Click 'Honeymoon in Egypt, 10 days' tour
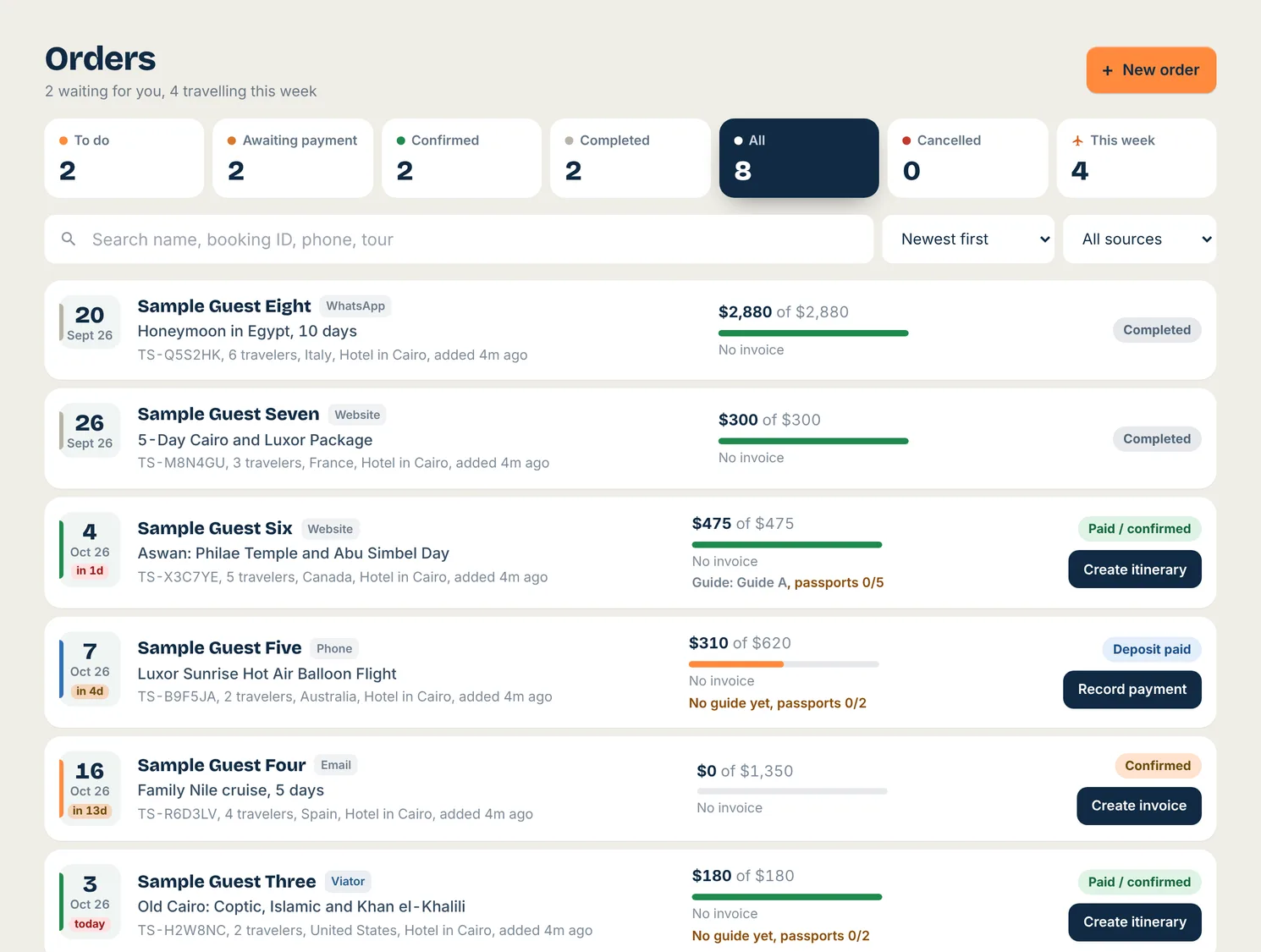This screenshot has height=952, width=1261. [247, 331]
